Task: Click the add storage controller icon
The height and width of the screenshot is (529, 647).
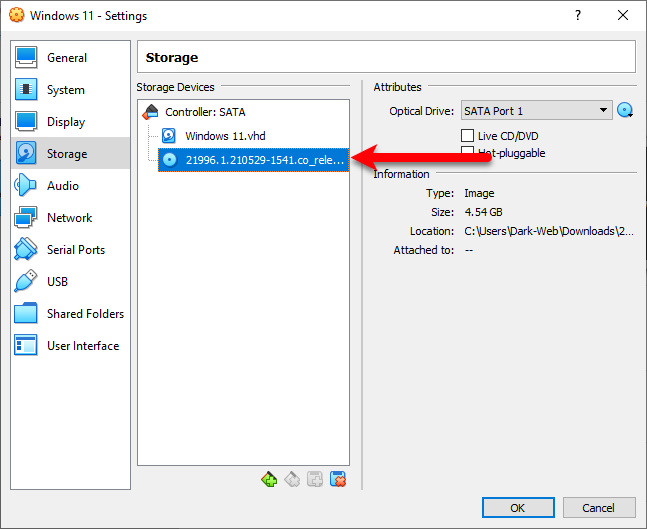Action: click(x=269, y=479)
